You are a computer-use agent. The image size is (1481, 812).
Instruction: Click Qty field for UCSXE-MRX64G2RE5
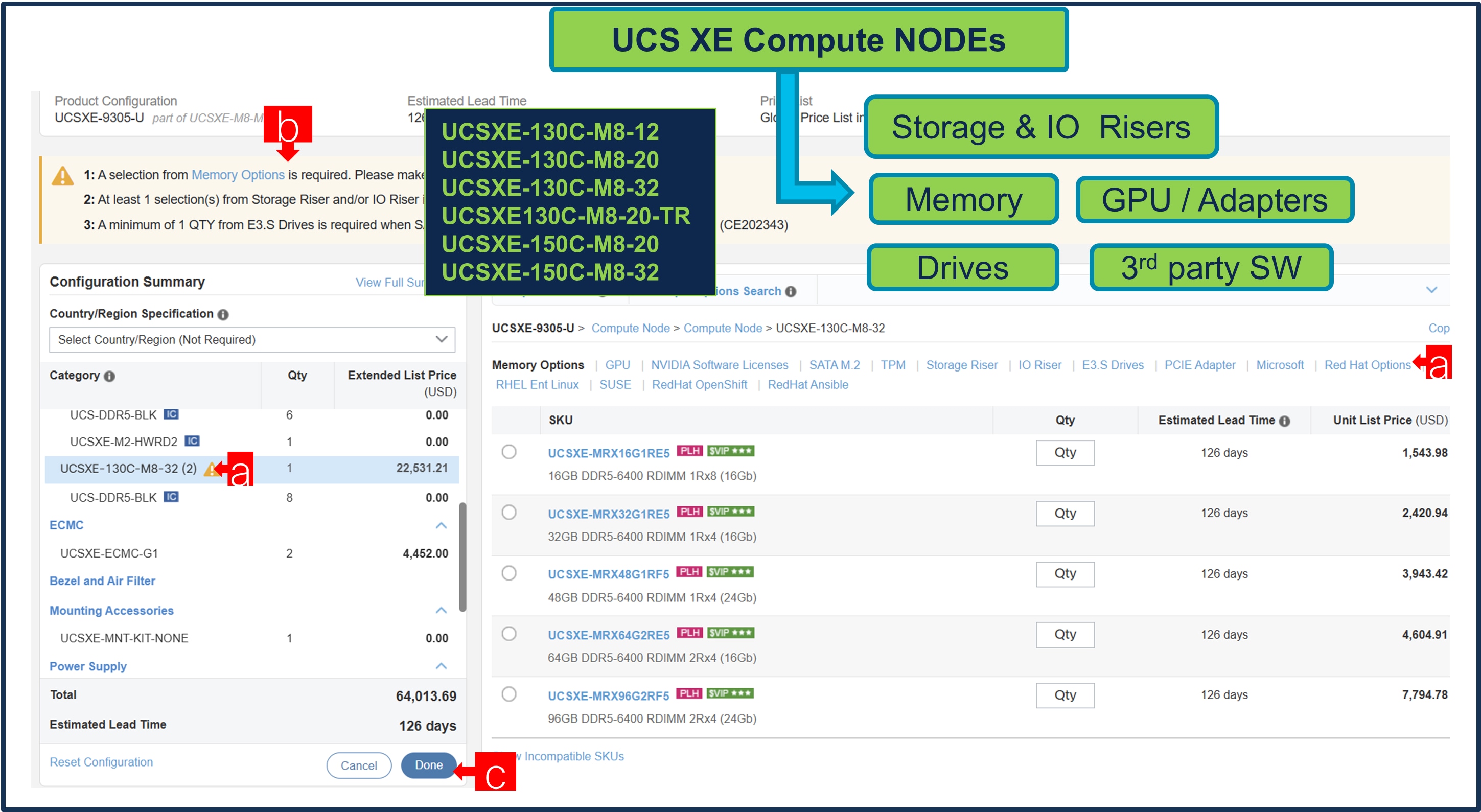[x=1065, y=635]
